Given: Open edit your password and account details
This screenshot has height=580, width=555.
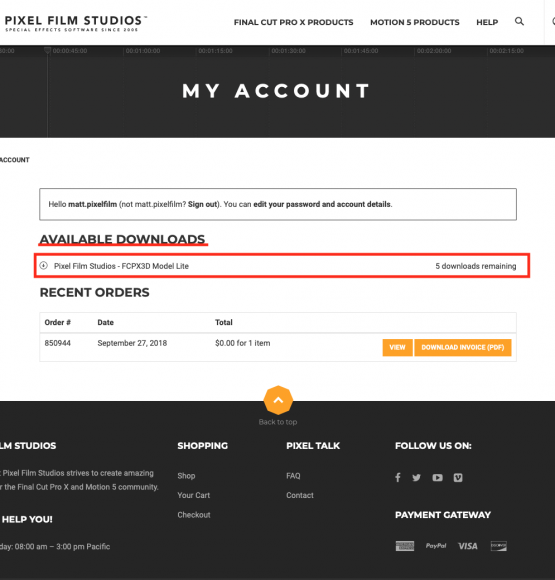Looking at the screenshot, I should pyautogui.click(x=322, y=204).
